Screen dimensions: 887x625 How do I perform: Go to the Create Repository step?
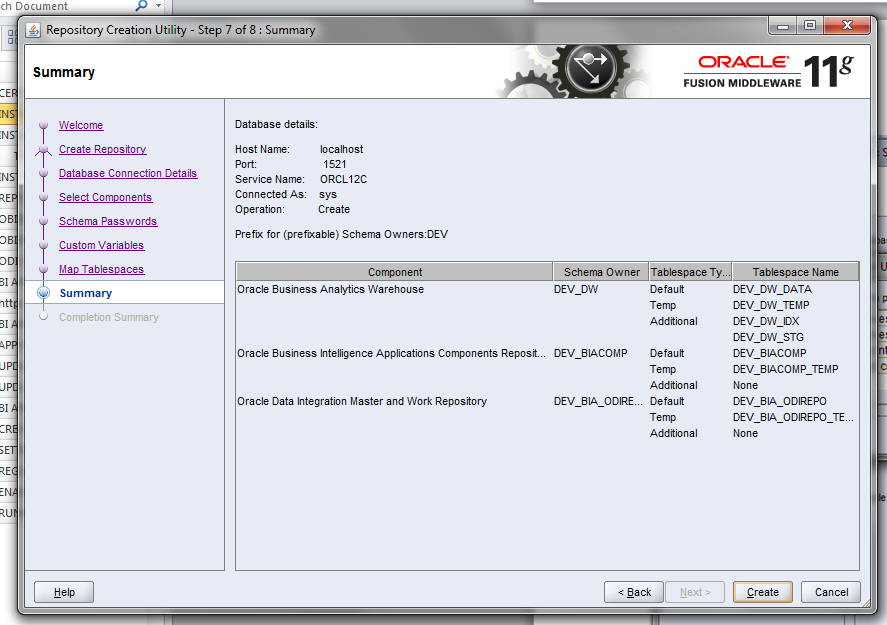[x=102, y=149]
